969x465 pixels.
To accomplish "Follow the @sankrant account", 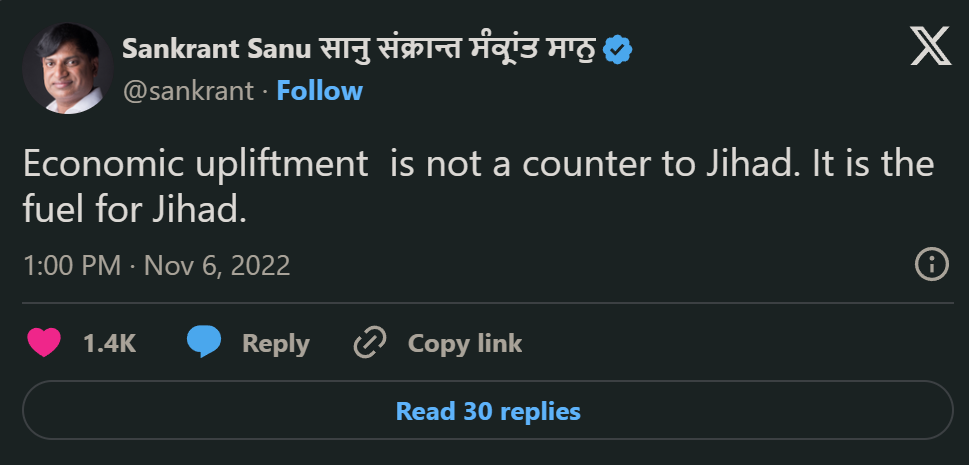I will [319, 91].
